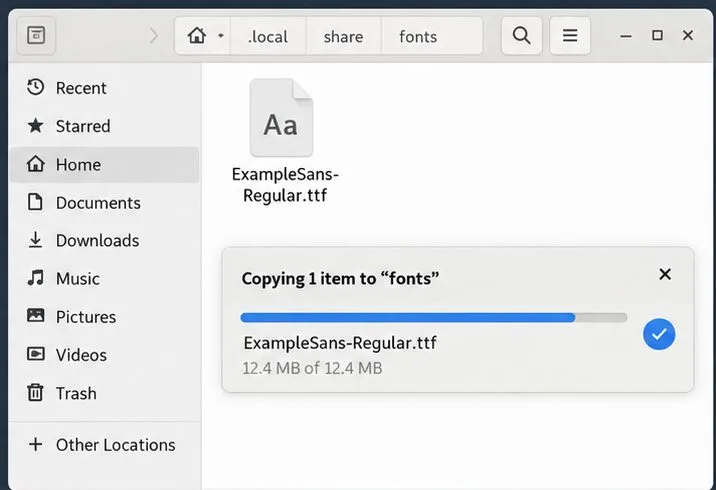Open search with the magnifier icon

pyautogui.click(x=521, y=35)
